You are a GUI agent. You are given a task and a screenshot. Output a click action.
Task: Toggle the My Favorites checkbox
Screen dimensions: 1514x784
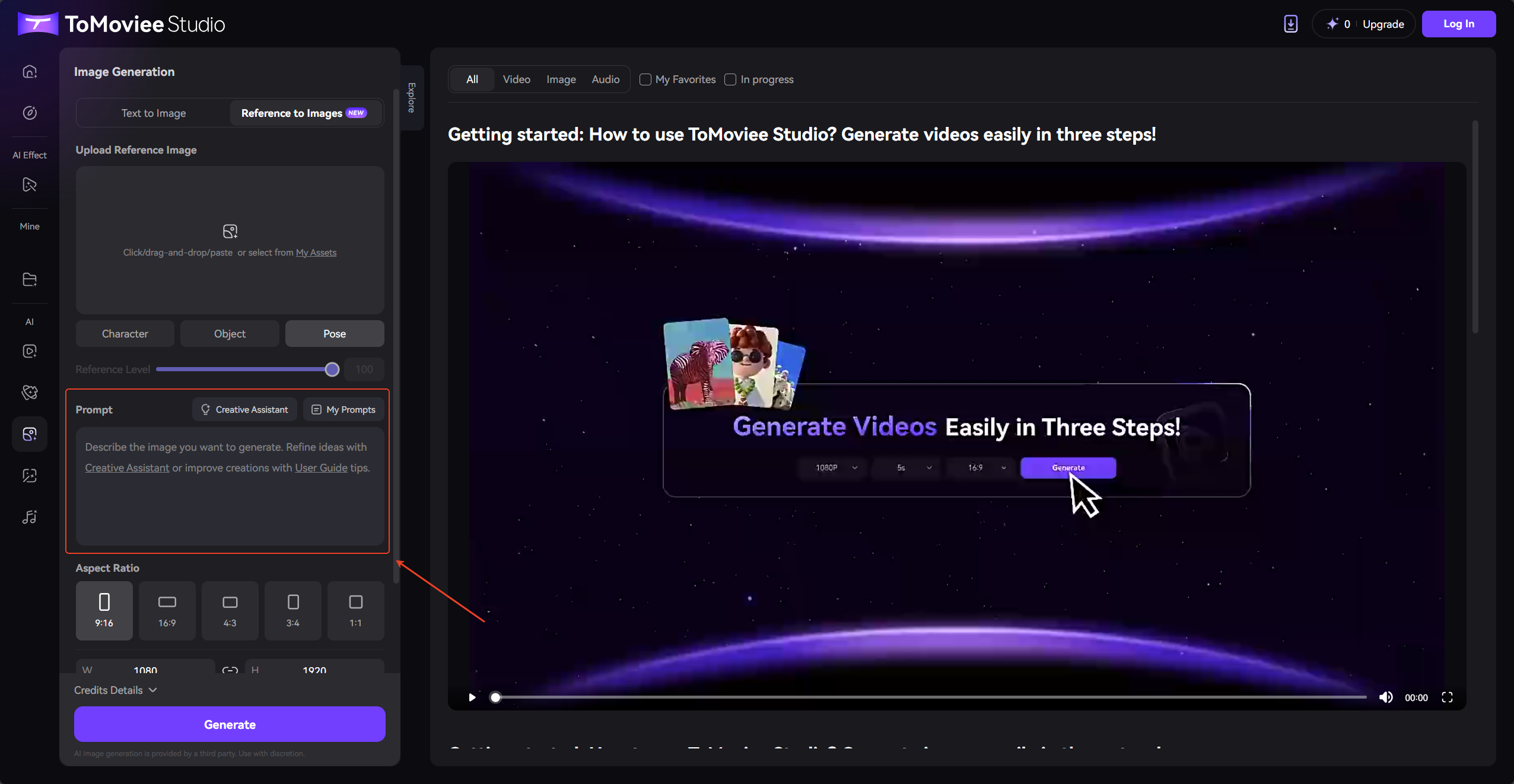pos(645,79)
